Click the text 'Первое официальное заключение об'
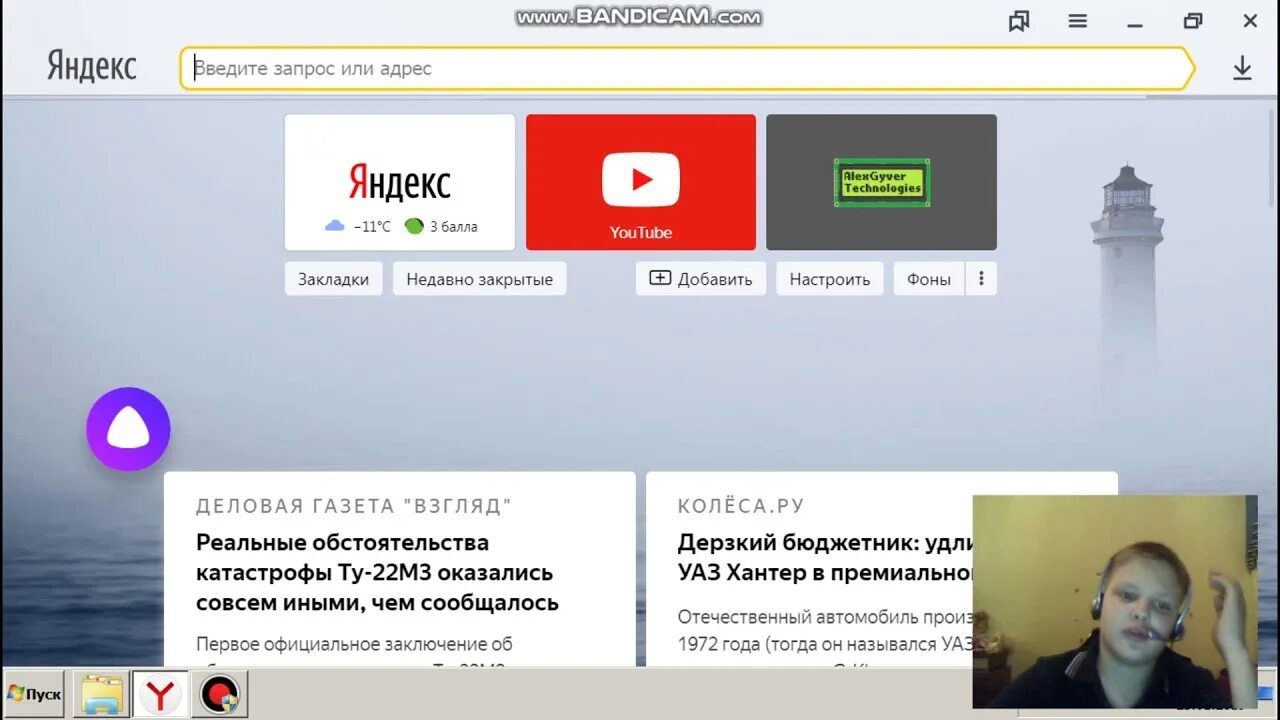This screenshot has height=720, width=1280. (354, 644)
